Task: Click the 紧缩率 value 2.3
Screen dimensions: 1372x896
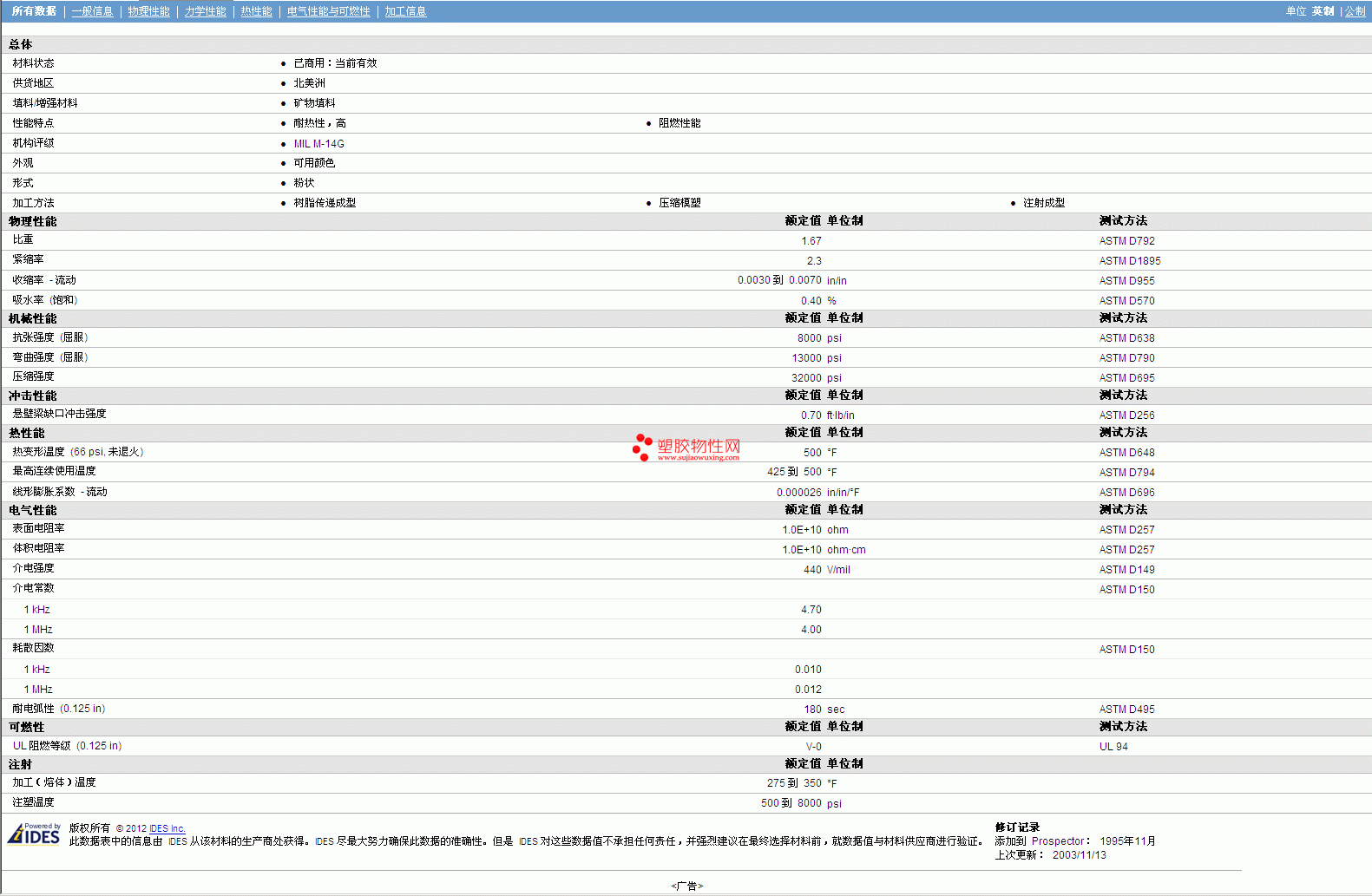Action: (x=814, y=261)
